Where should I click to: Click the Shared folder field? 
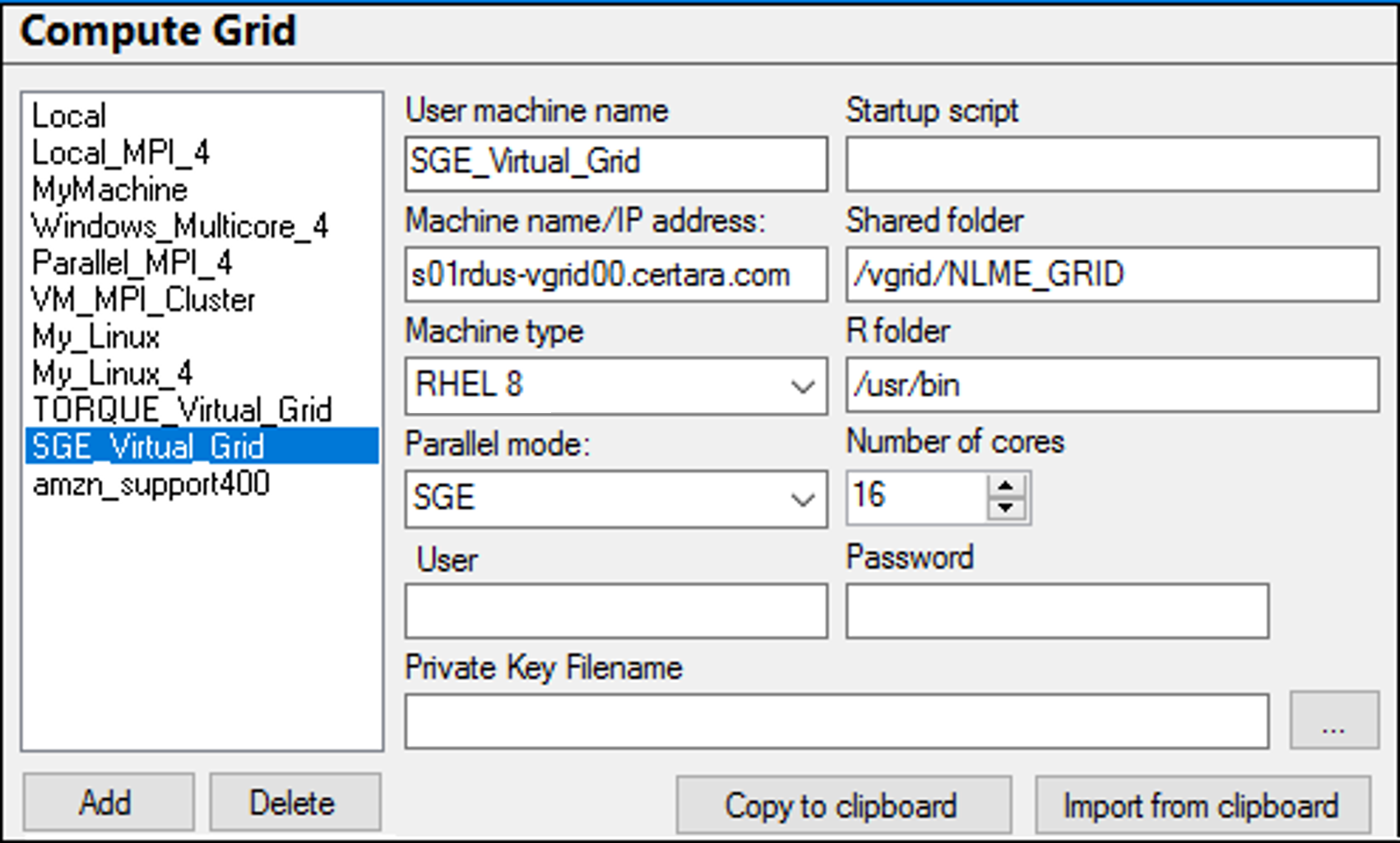click(x=1112, y=274)
